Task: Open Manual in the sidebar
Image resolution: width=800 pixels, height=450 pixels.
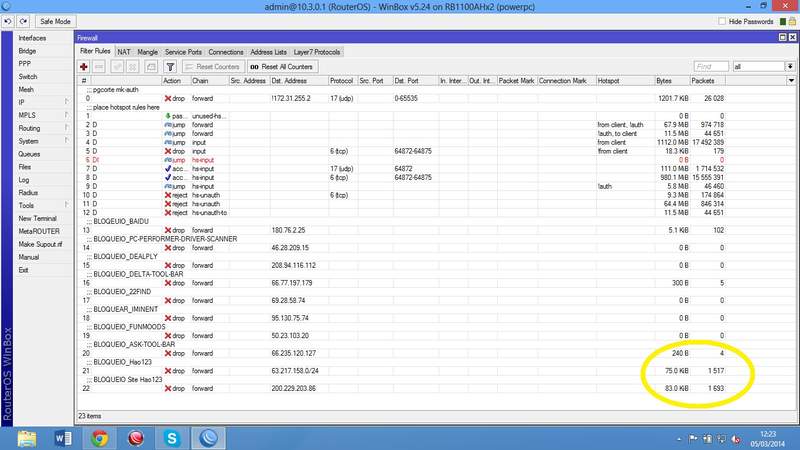Action: click(29, 257)
